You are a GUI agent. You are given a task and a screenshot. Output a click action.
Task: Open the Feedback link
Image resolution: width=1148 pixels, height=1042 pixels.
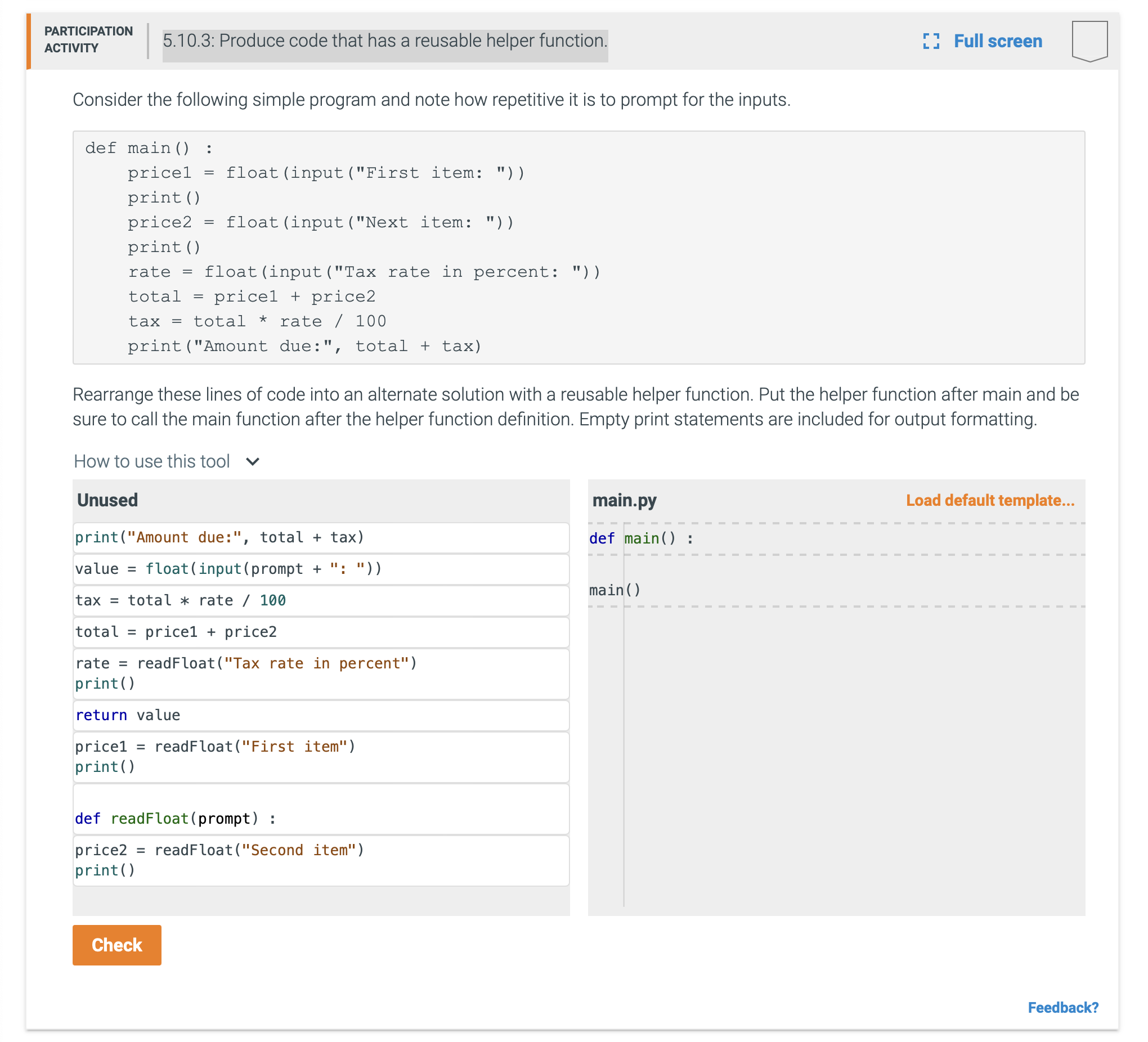click(1062, 1007)
